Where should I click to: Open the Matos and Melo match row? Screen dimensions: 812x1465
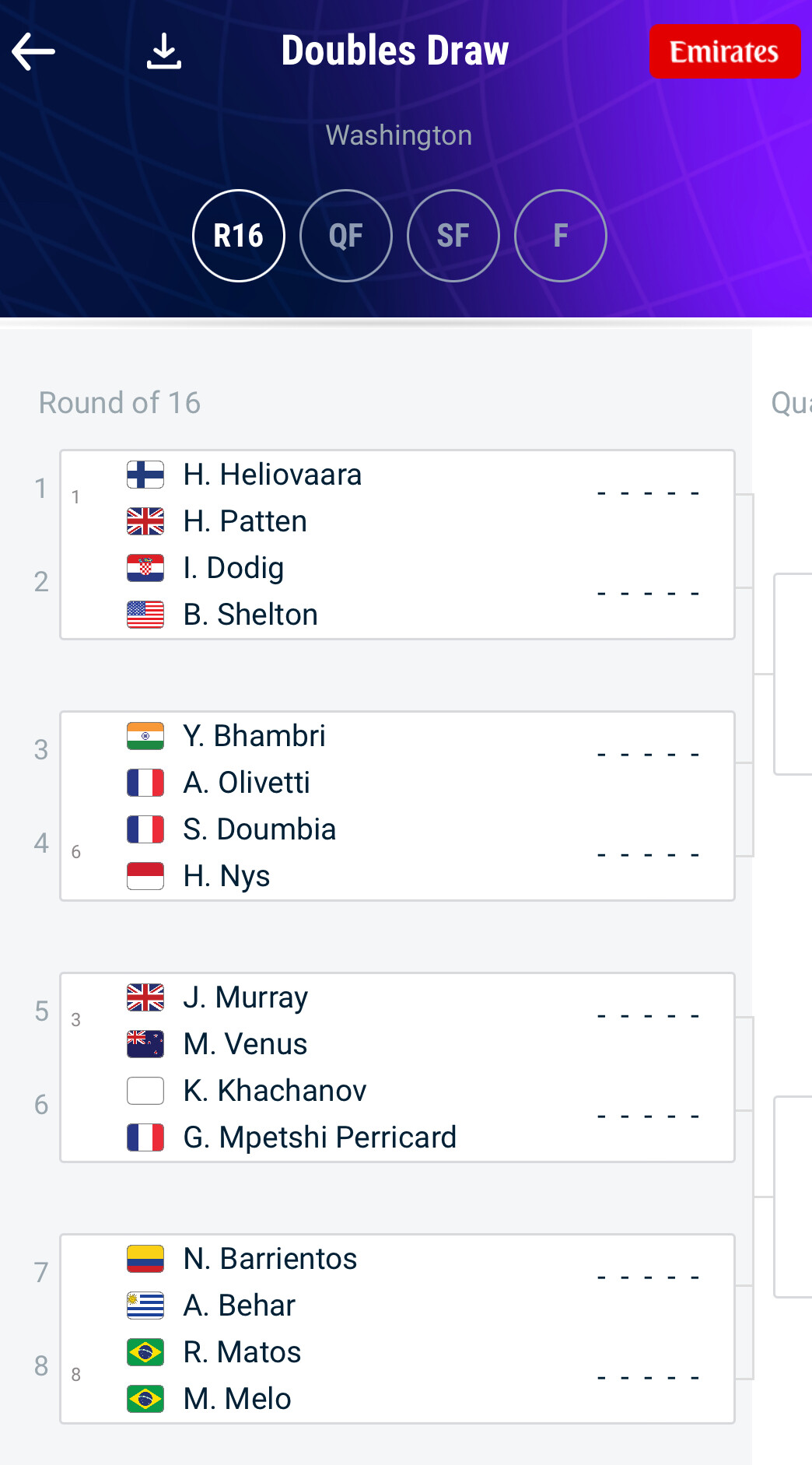pos(397,1376)
